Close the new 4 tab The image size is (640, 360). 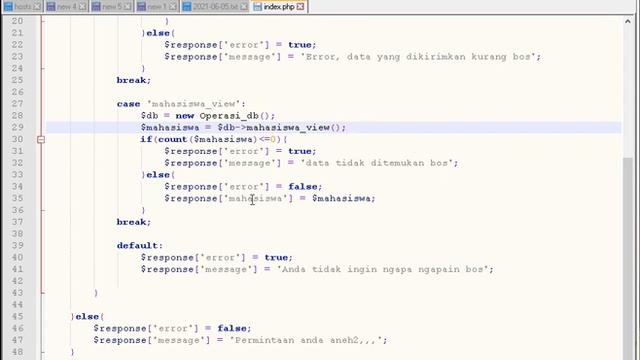82,7
